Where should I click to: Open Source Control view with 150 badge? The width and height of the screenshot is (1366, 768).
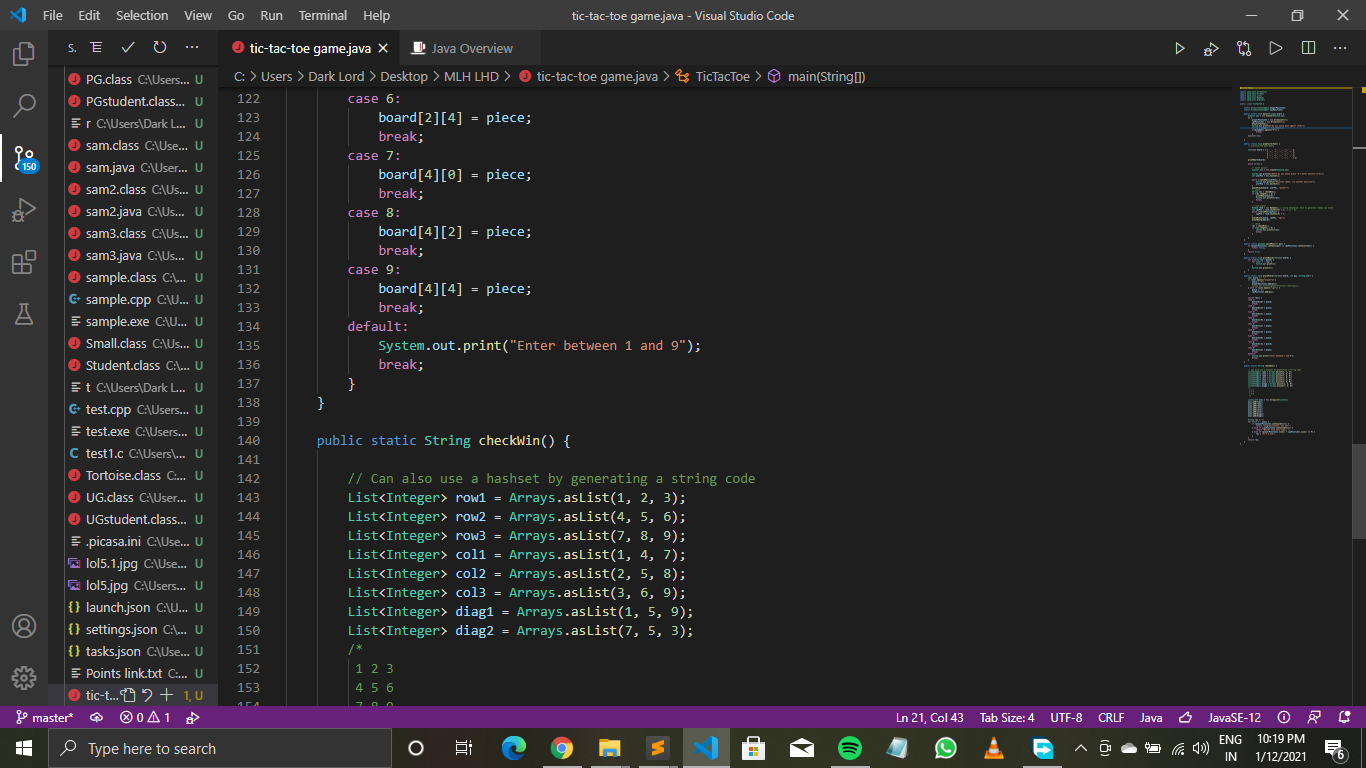tap(24, 158)
